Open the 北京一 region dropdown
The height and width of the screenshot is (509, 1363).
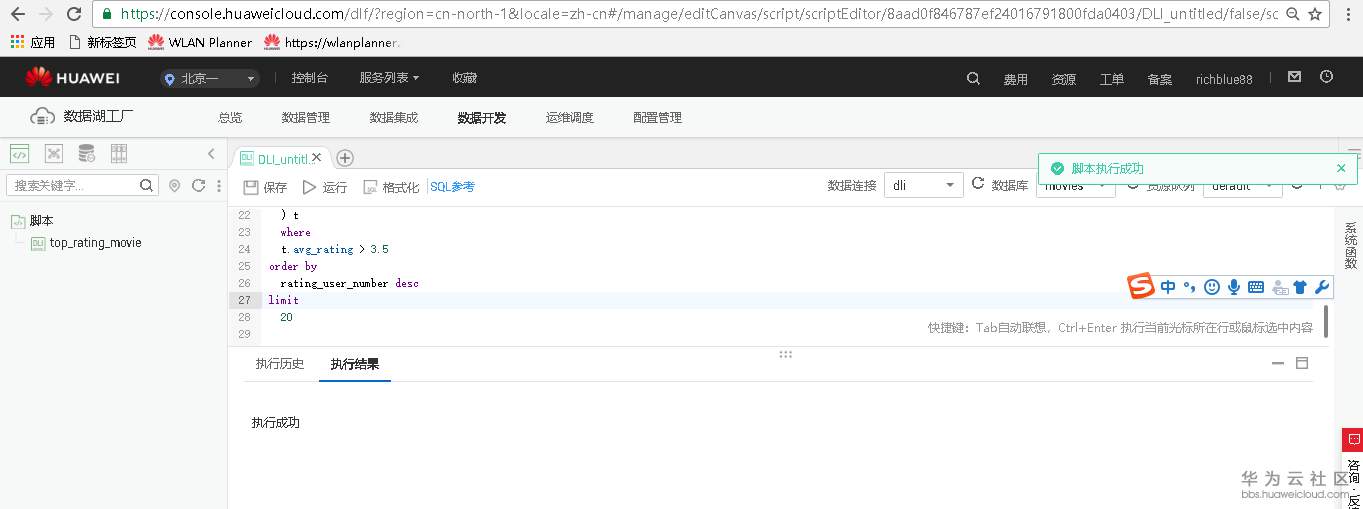coord(210,78)
